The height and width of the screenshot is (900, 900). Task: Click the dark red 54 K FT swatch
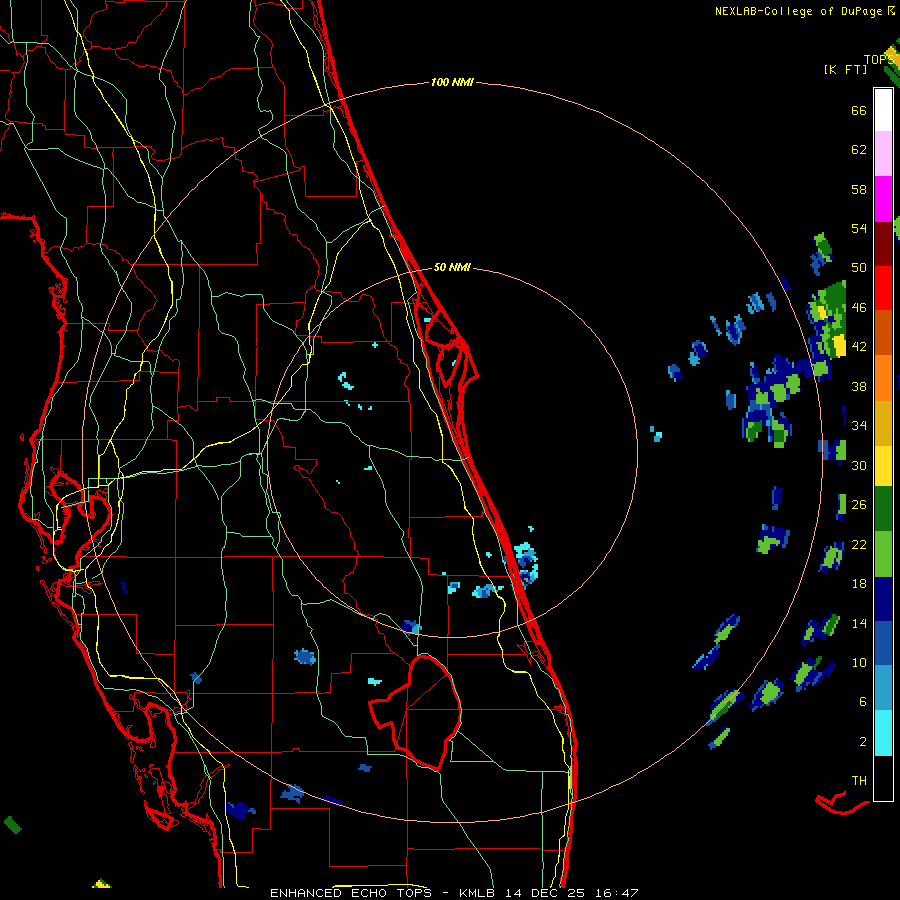[883, 243]
